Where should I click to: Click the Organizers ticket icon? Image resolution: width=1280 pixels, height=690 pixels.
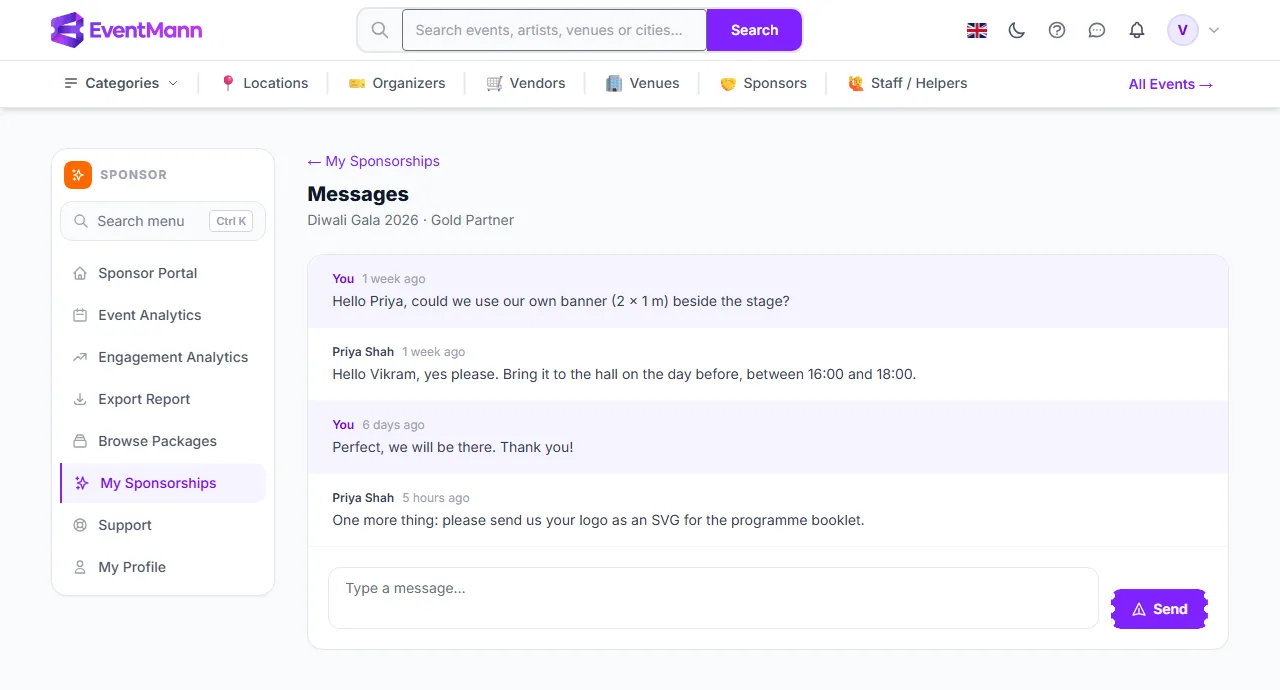click(357, 83)
